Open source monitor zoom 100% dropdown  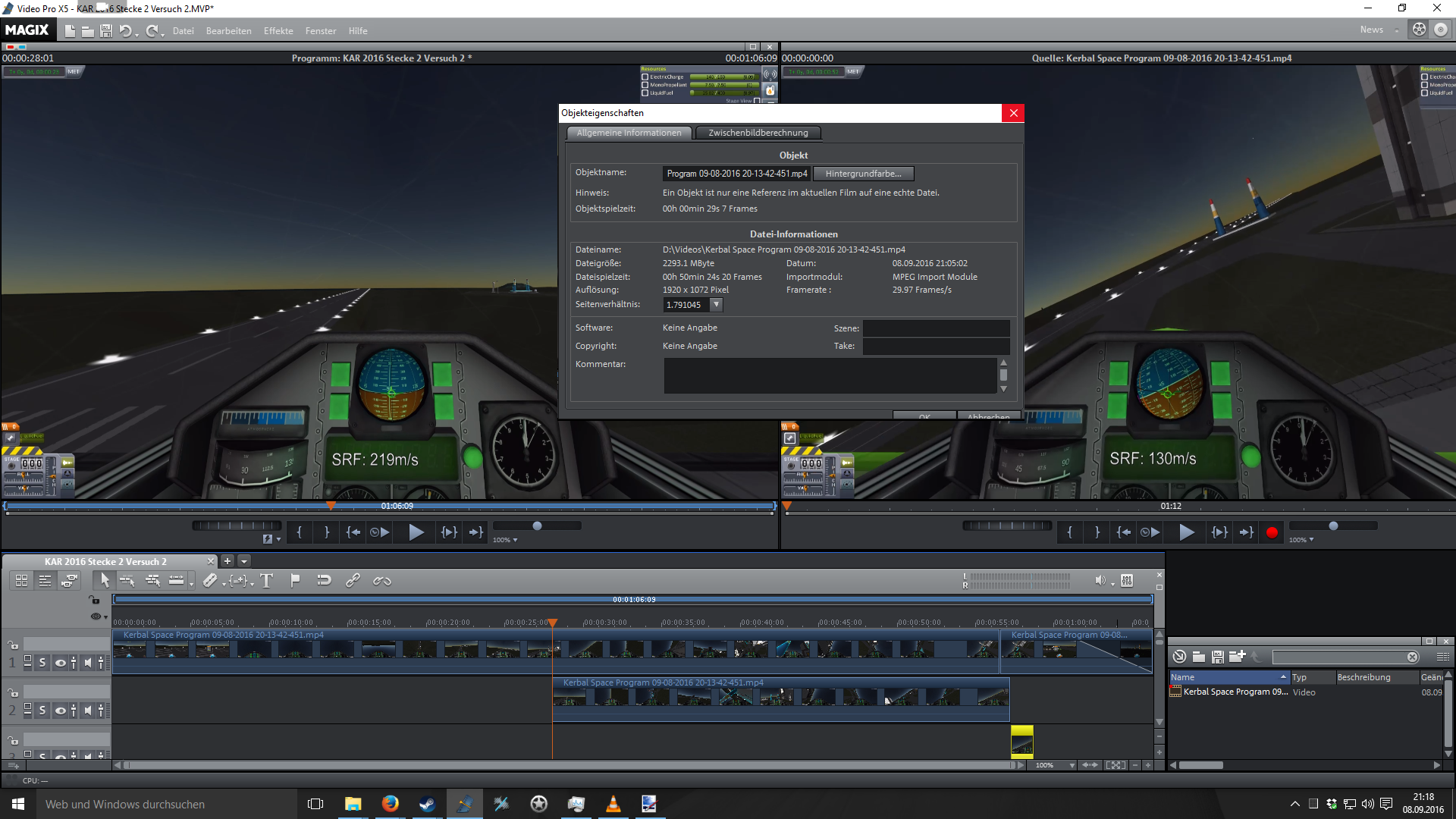[x=1301, y=540]
